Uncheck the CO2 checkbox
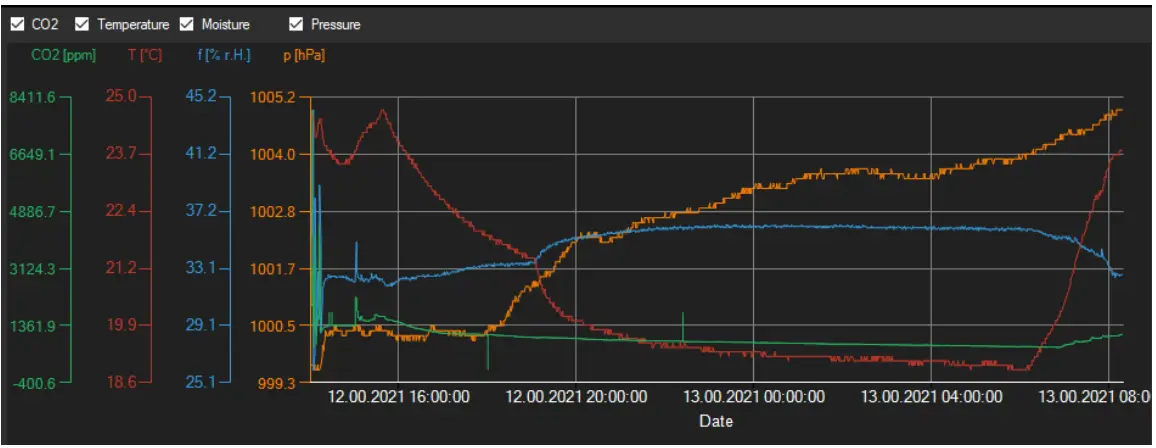 pos(17,24)
